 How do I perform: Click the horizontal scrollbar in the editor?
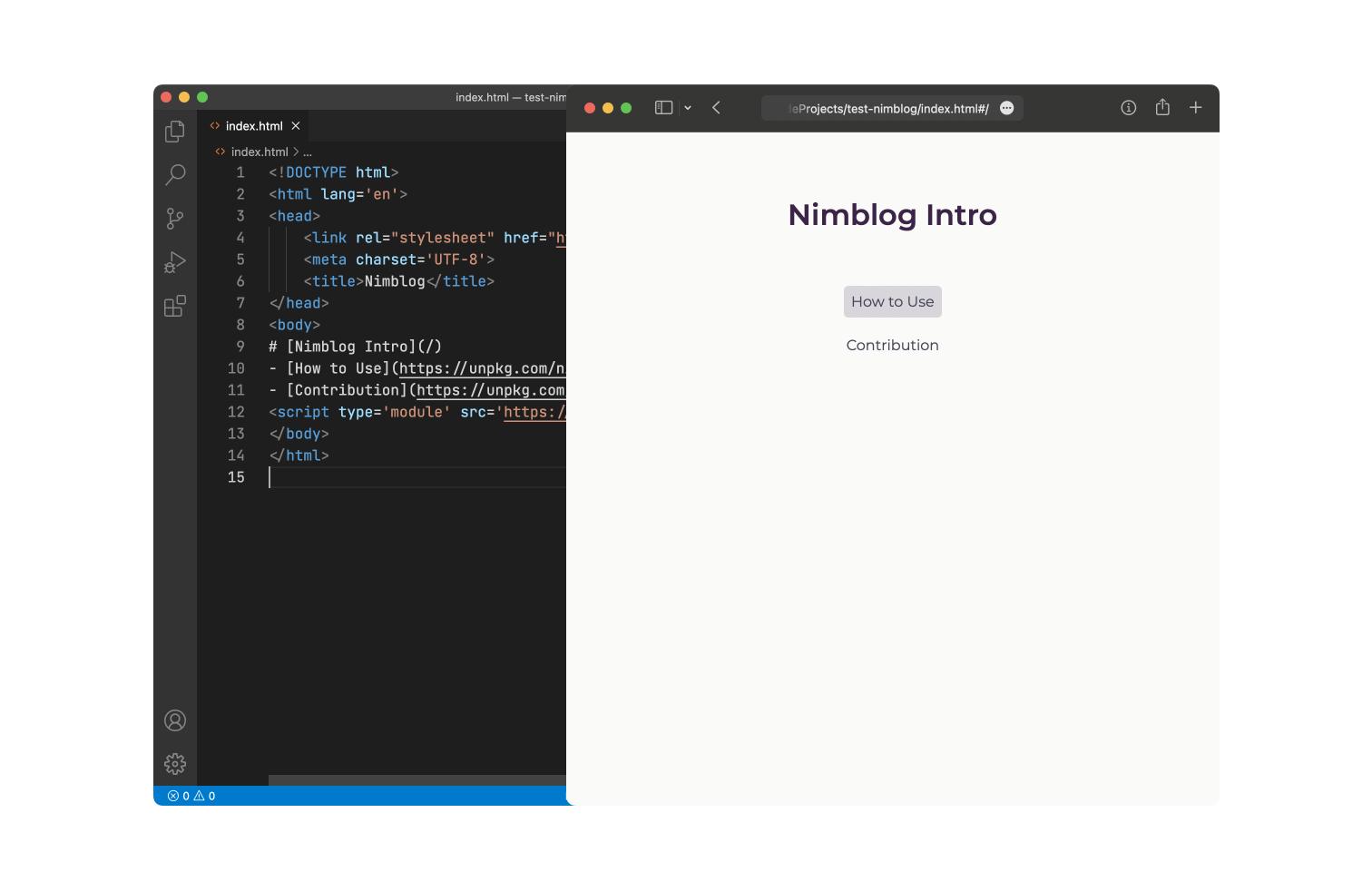417,780
